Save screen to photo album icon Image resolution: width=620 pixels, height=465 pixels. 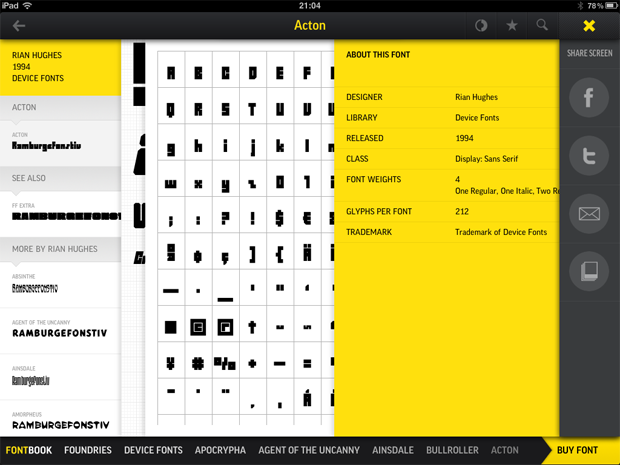[x=589, y=271]
